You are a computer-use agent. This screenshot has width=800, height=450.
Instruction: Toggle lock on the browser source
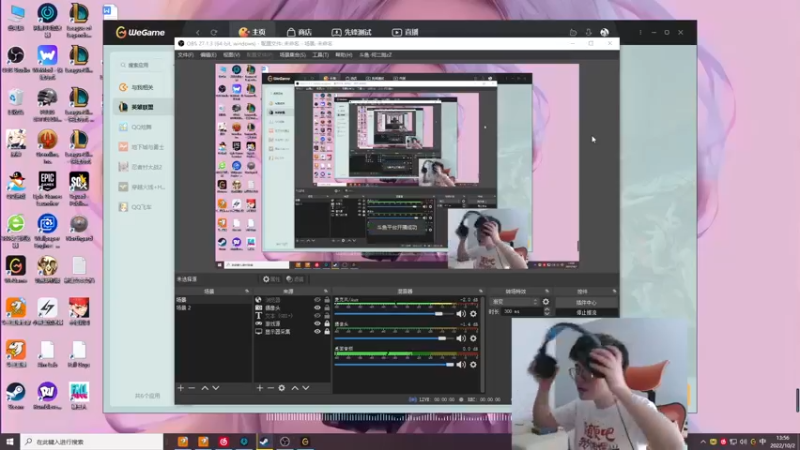(x=327, y=300)
